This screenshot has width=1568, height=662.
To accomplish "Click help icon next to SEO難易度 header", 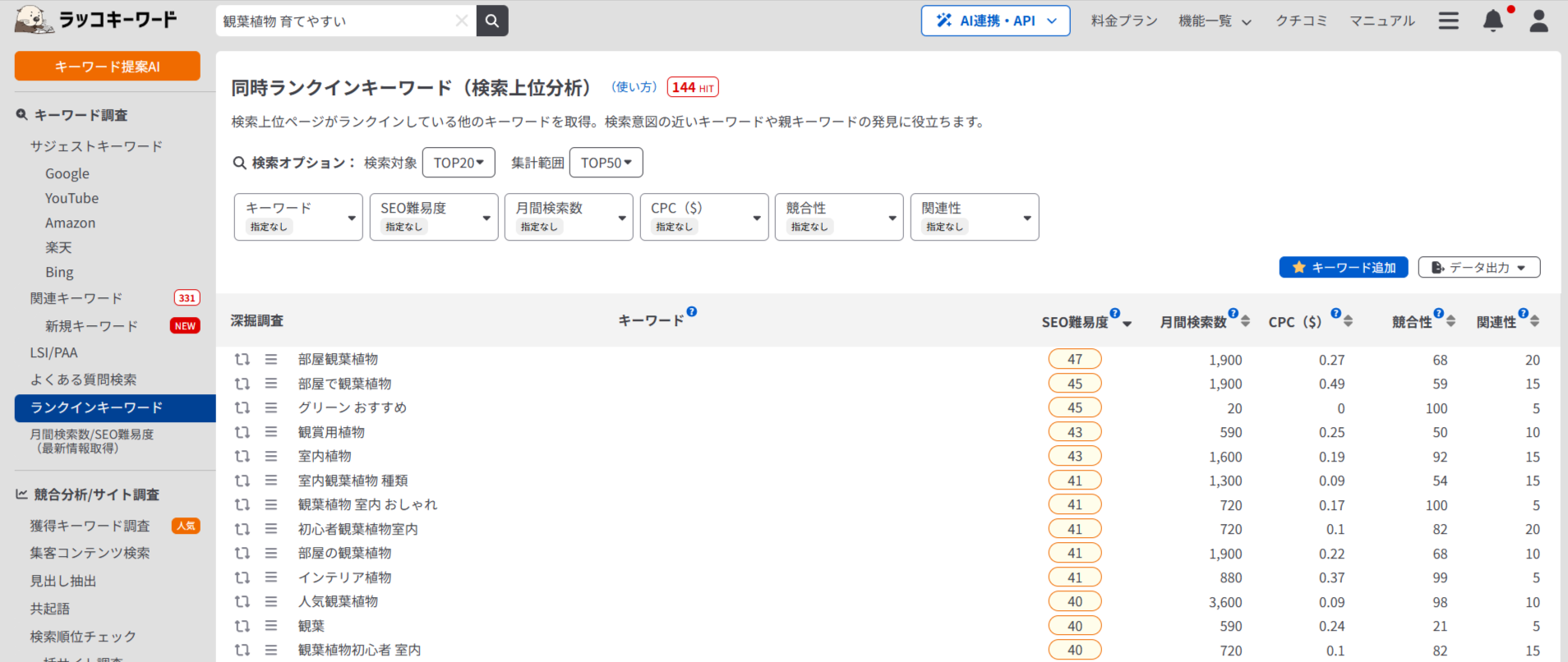I will pos(1115,313).
